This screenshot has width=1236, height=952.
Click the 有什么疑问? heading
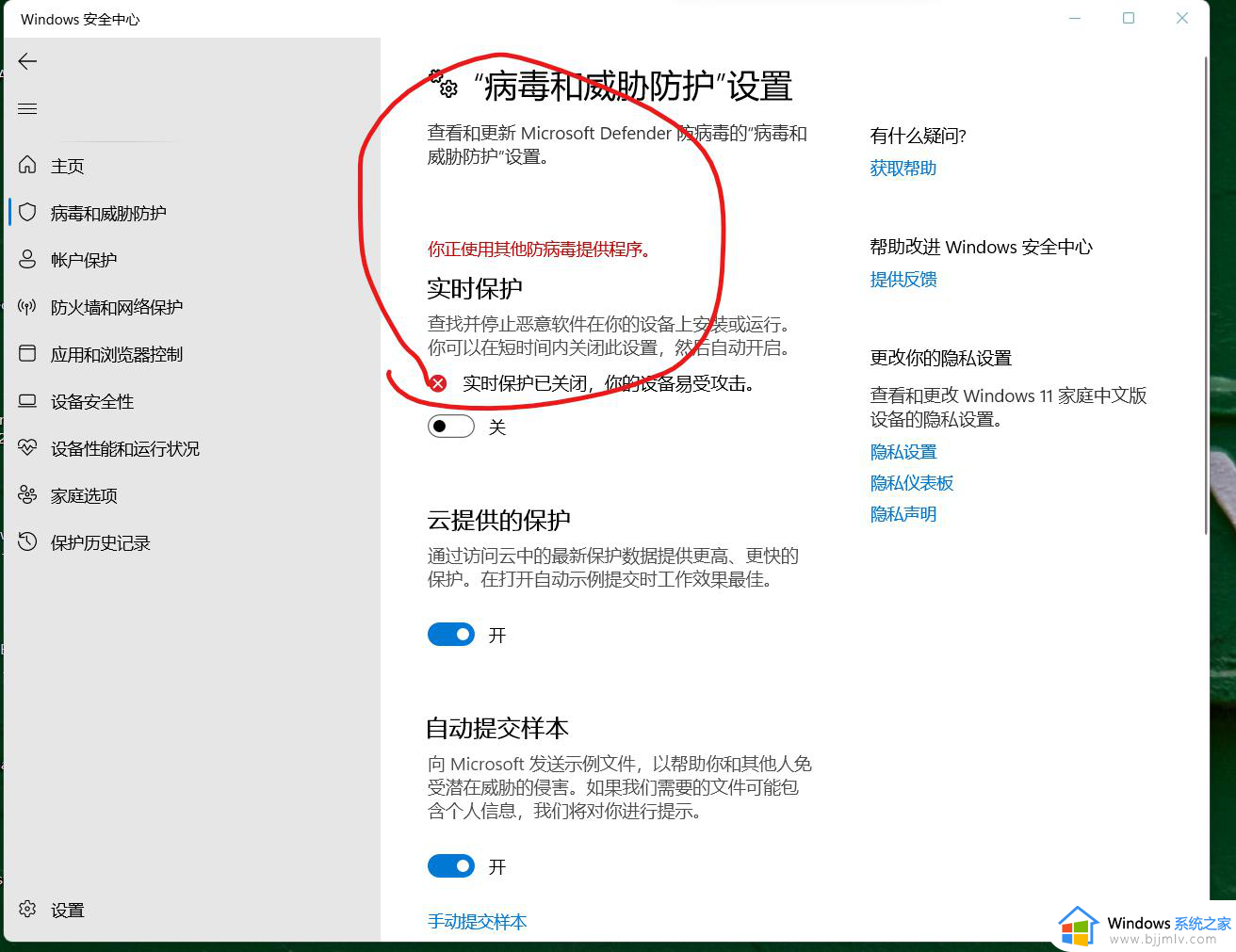[x=919, y=136]
